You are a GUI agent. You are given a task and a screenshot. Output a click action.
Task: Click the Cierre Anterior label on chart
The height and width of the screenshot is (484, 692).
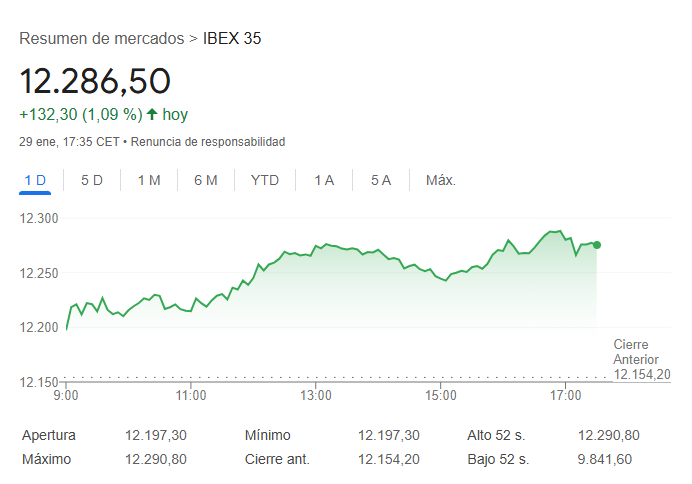[631, 352]
